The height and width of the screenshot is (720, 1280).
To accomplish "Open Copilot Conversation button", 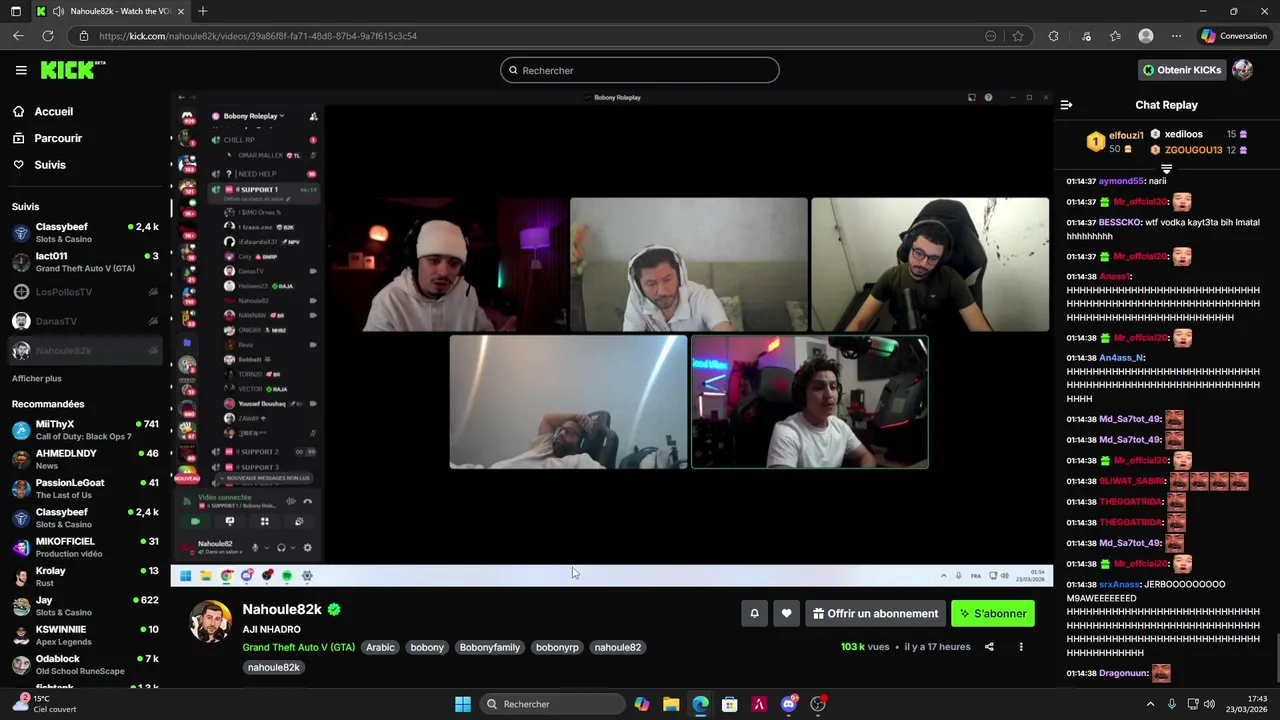I will click(1234, 36).
